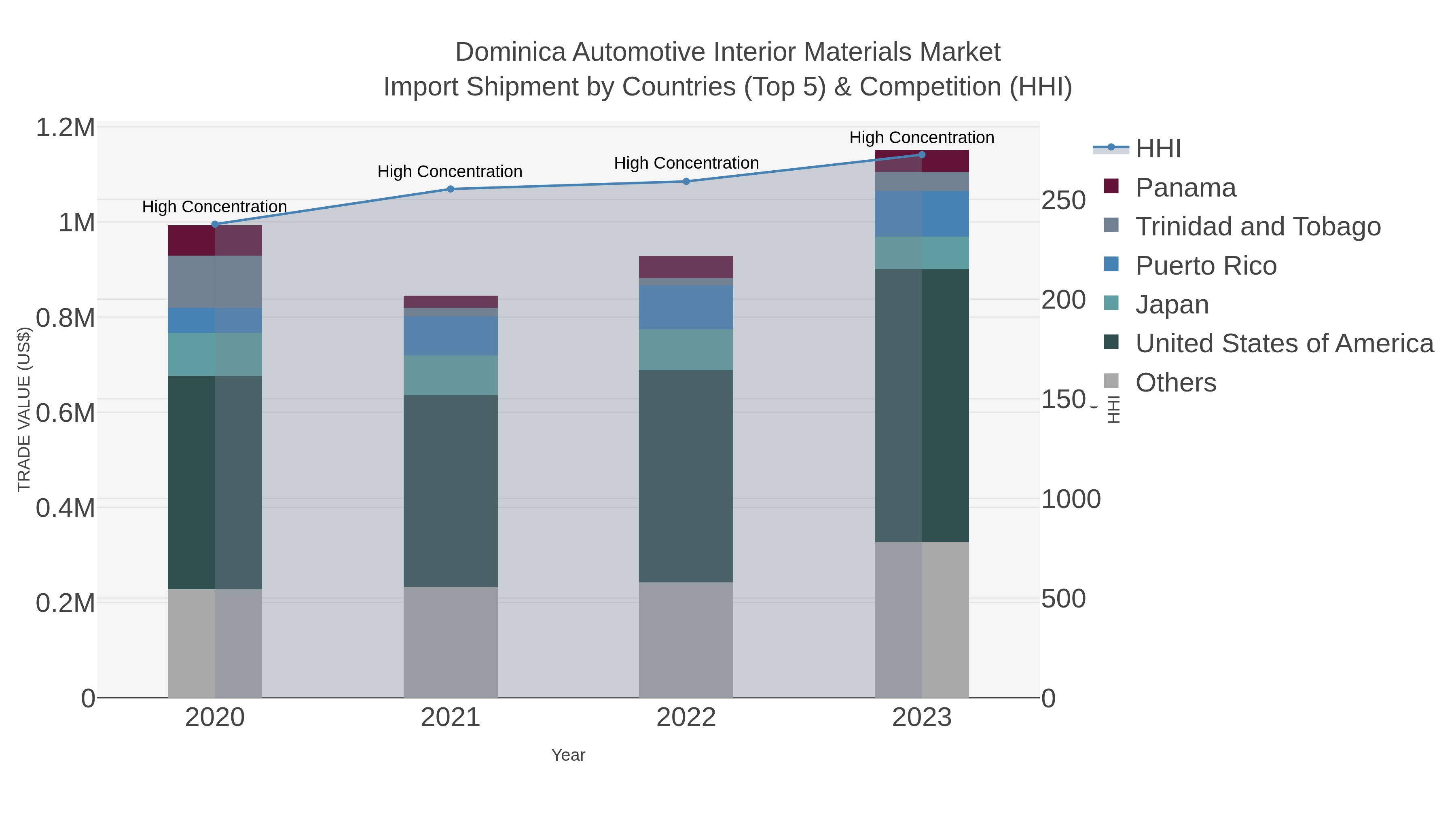Click the 2021 High Concentration annotation
1456x819 pixels.
click(450, 172)
